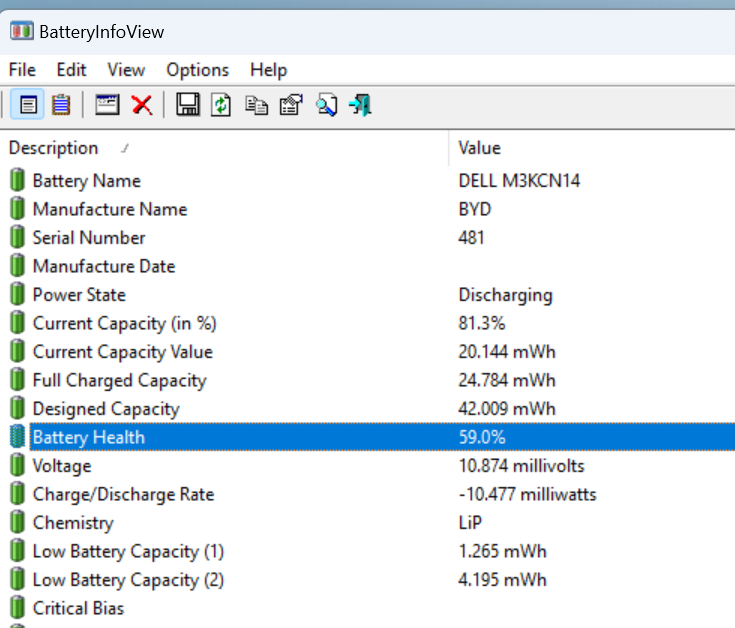Click the Discharging power state value

505,295
